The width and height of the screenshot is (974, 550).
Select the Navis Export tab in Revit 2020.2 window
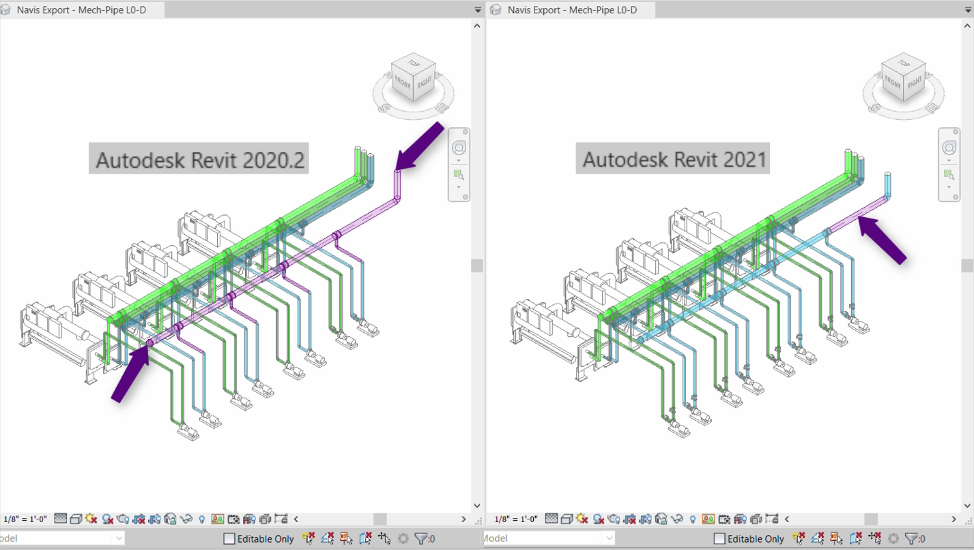coord(81,10)
